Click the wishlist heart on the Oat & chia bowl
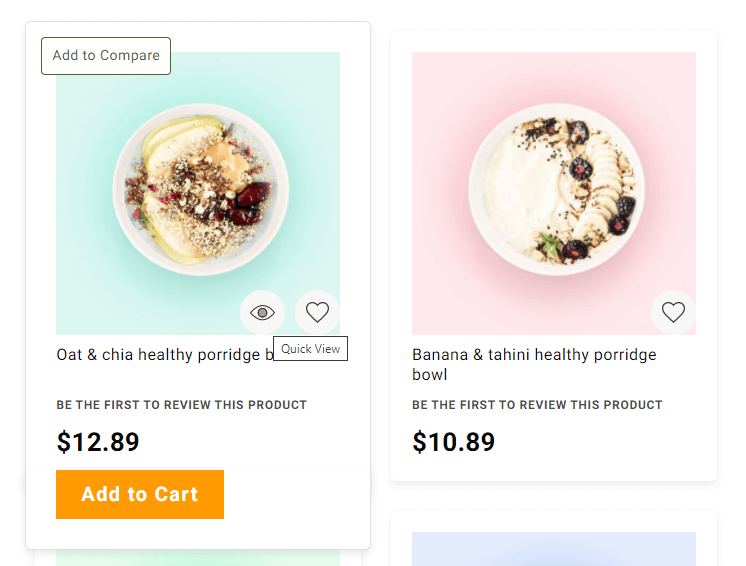This screenshot has height=566, width=746. [317, 313]
